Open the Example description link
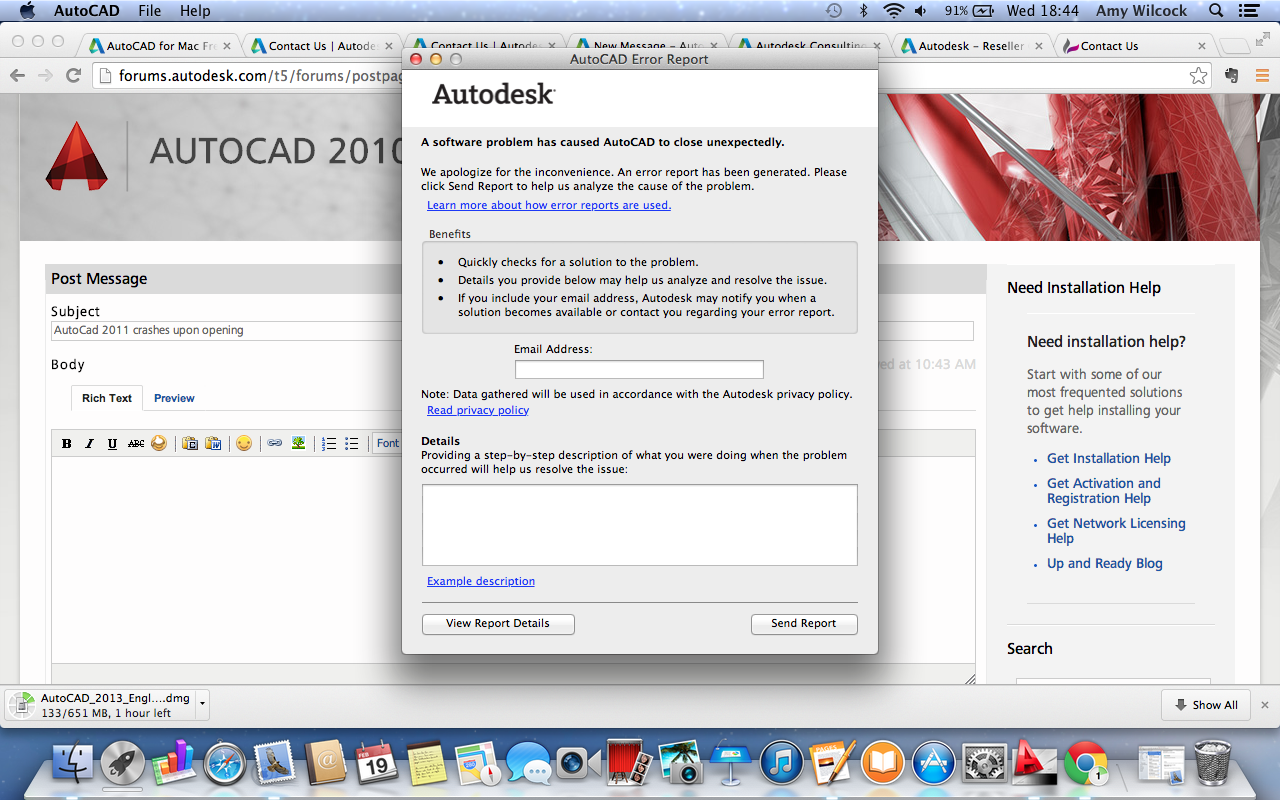The height and width of the screenshot is (800, 1280). (x=481, y=581)
